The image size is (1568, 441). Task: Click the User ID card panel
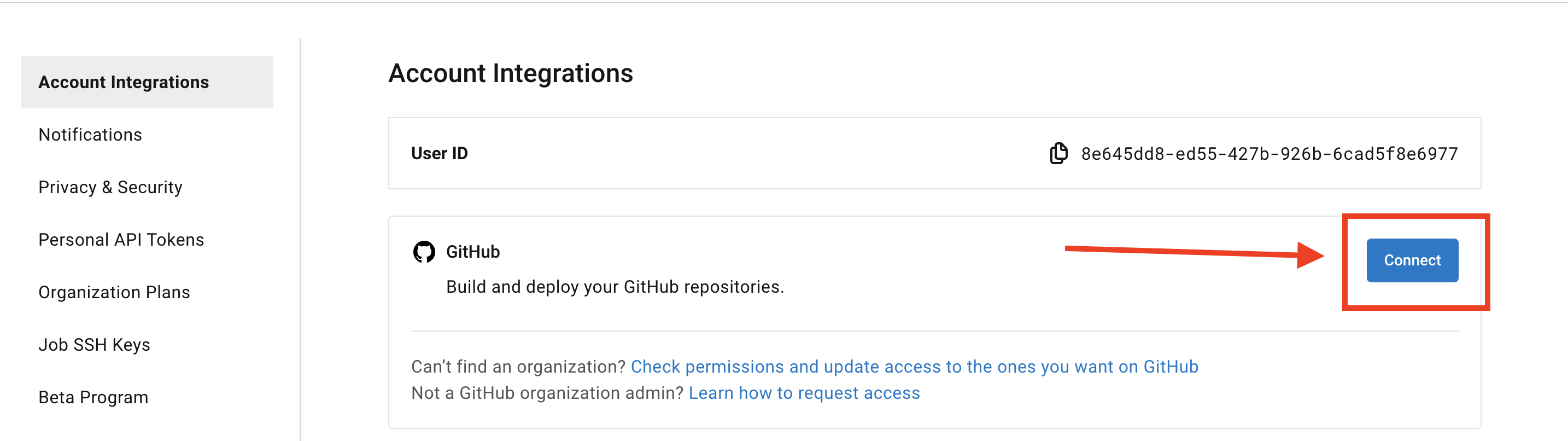pos(934,154)
